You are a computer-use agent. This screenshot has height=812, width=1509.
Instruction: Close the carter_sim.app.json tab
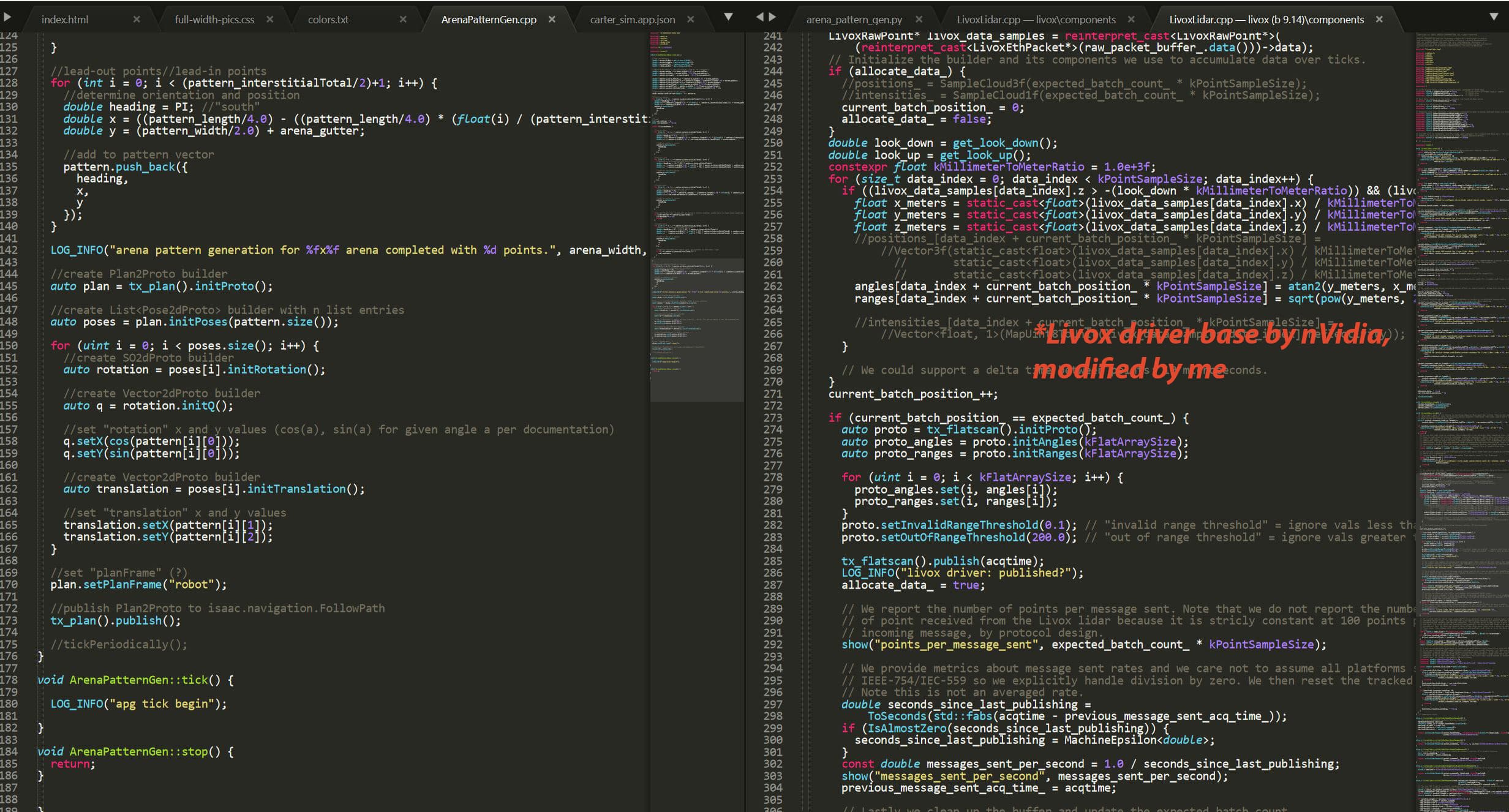(691, 20)
